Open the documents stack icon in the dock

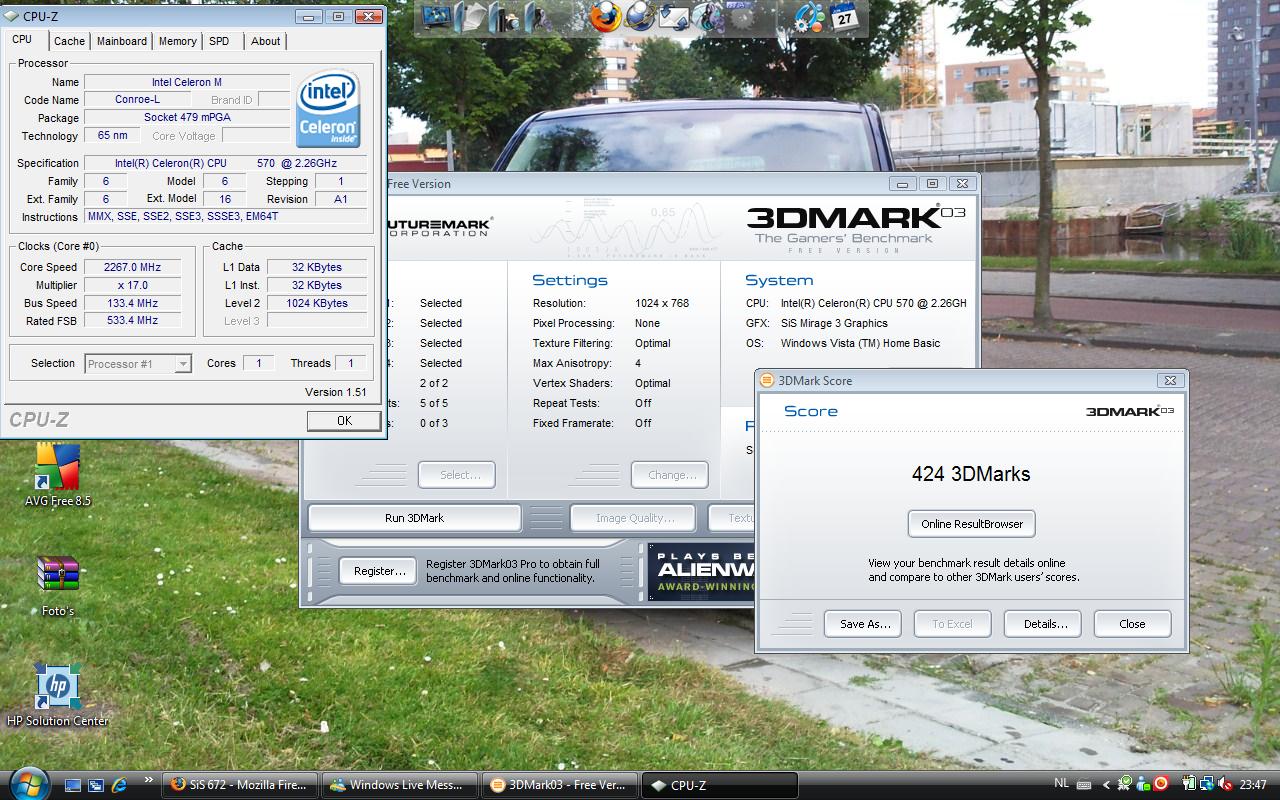click(470, 17)
